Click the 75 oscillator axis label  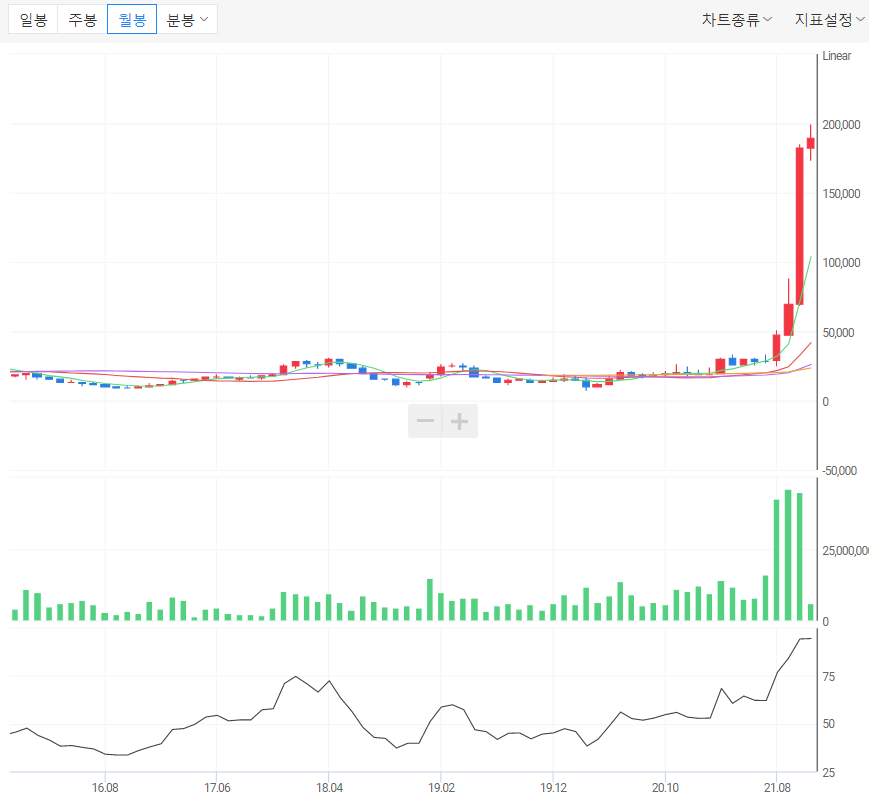(x=829, y=677)
